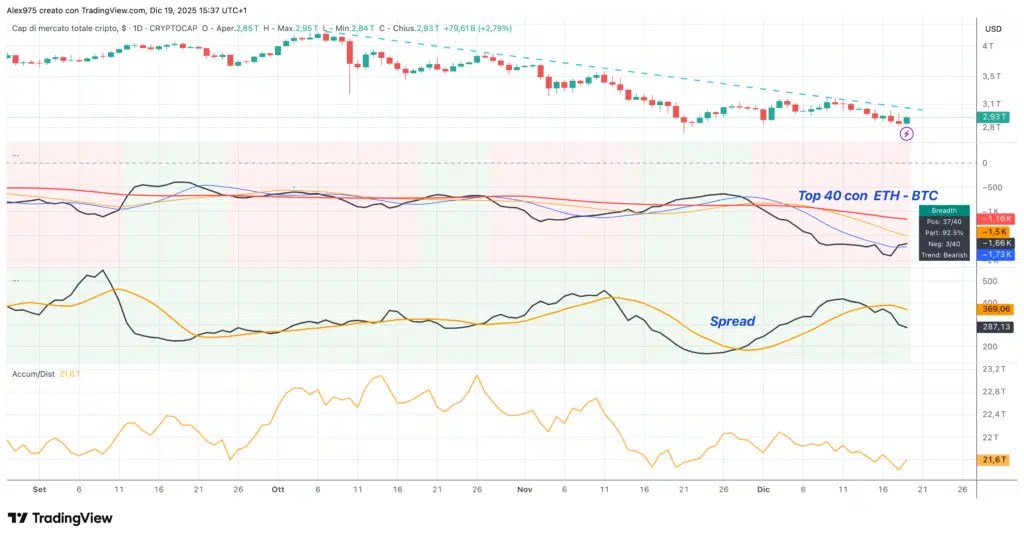This screenshot has width=1024, height=538.
Task: Click the black -1,66K value label
Action: [x=994, y=243]
